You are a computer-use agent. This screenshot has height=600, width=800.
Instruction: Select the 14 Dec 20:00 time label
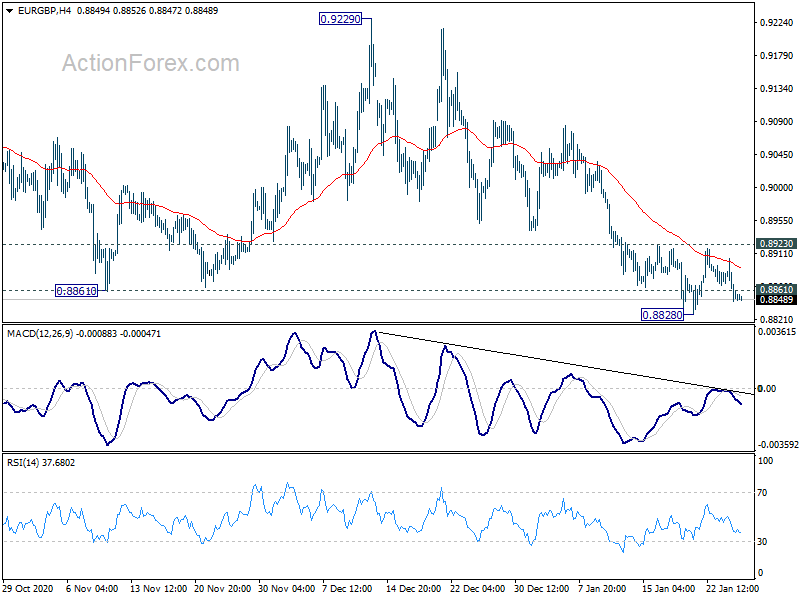click(x=414, y=589)
